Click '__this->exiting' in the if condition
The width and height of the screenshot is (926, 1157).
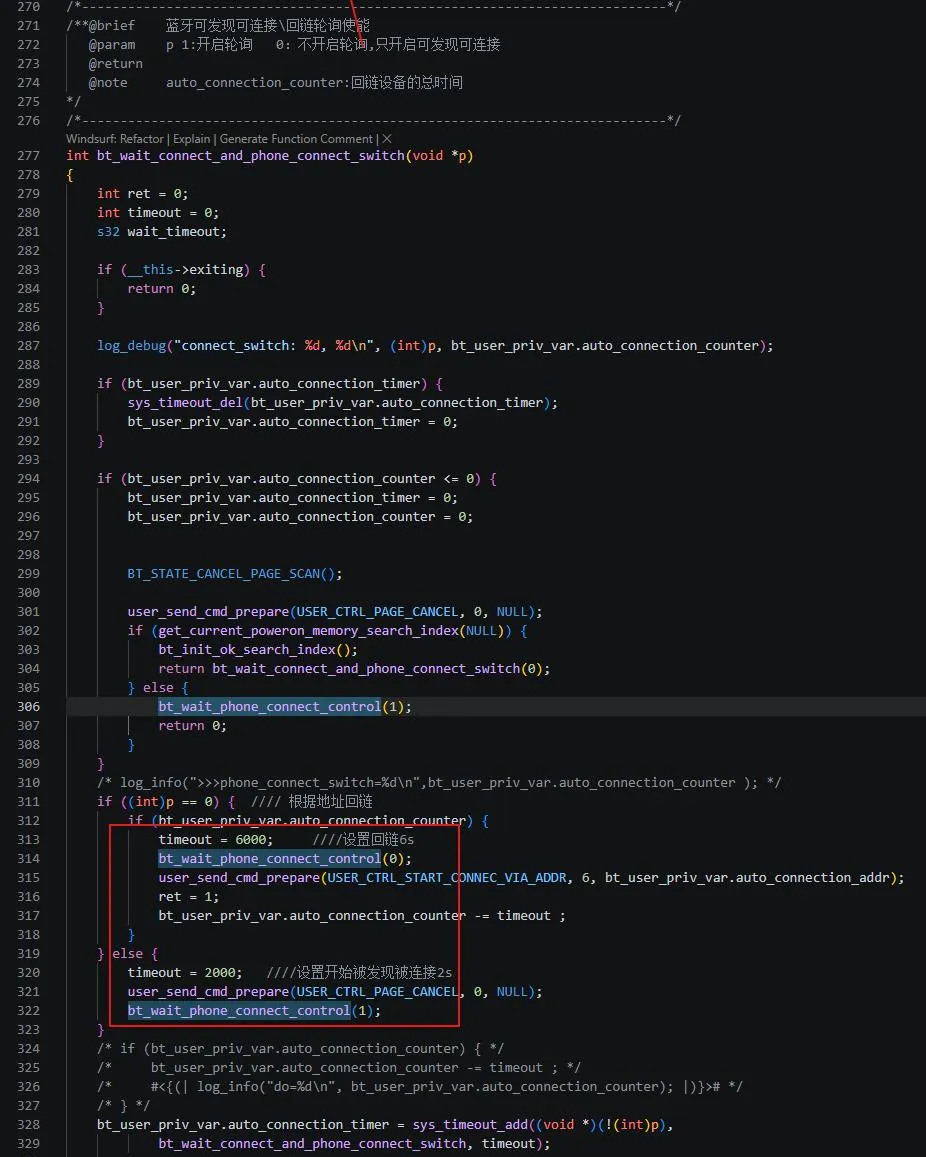tap(186, 269)
